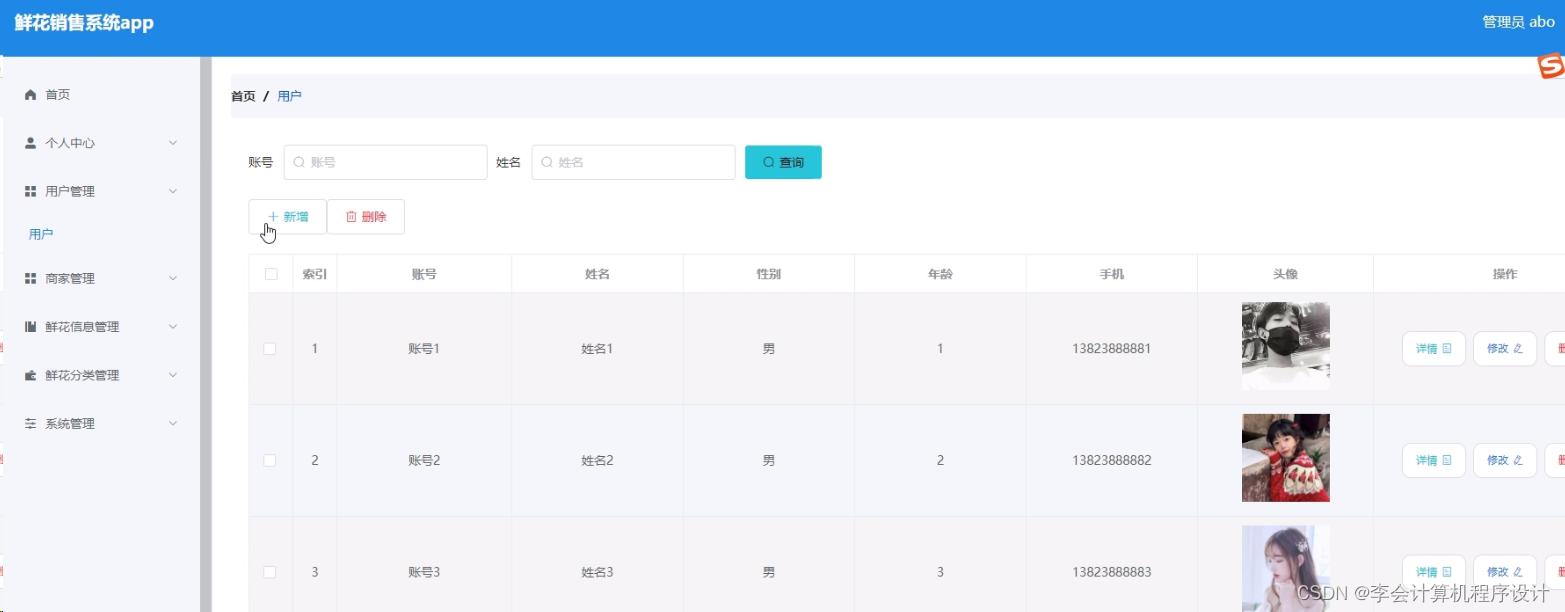Check the checkbox for row 账号1
This screenshot has height=612, width=1565.
pos(269,348)
